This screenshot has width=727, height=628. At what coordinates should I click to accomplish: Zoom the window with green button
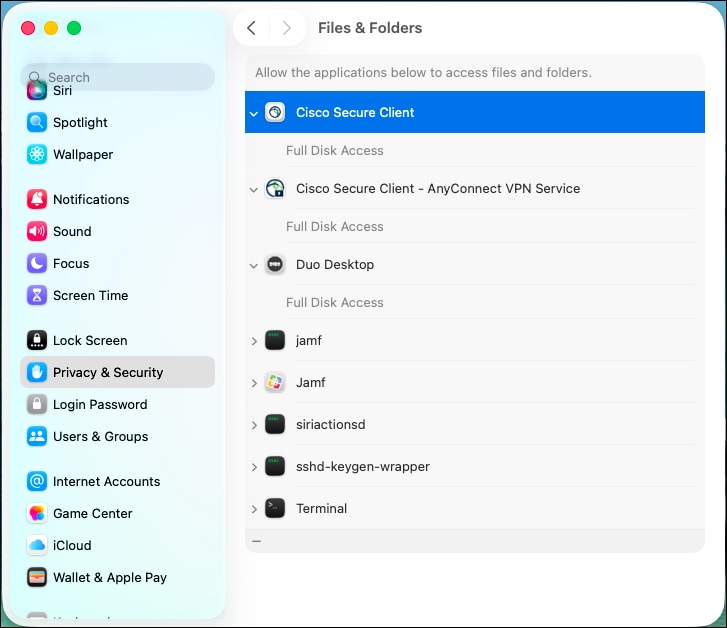(74, 28)
